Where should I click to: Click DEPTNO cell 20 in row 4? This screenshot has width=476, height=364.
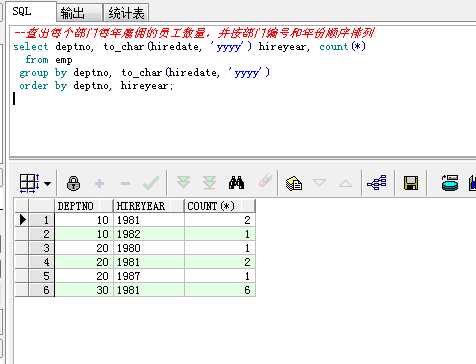click(84, 262)
